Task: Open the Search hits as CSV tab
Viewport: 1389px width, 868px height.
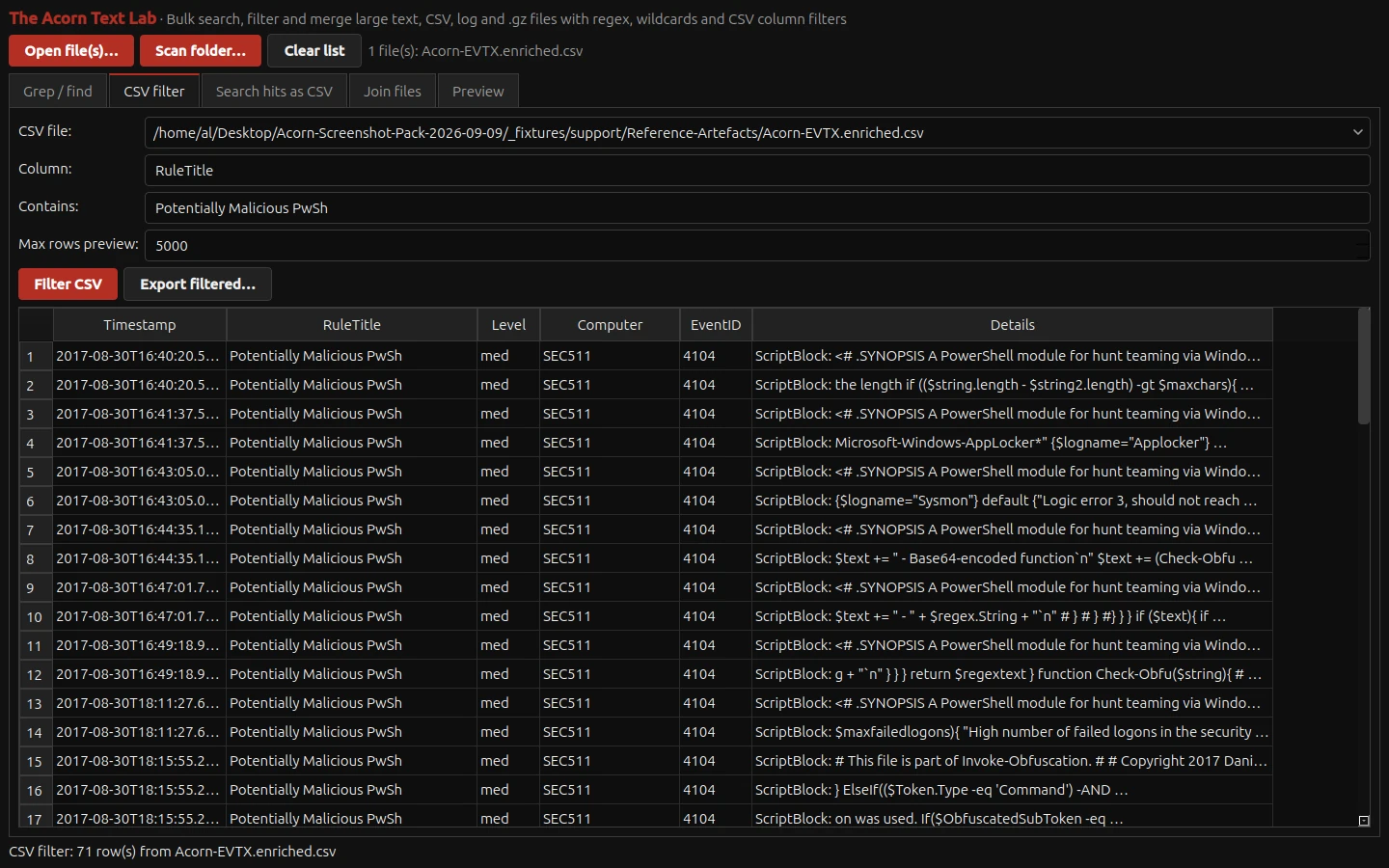Action: pos(274,92)
